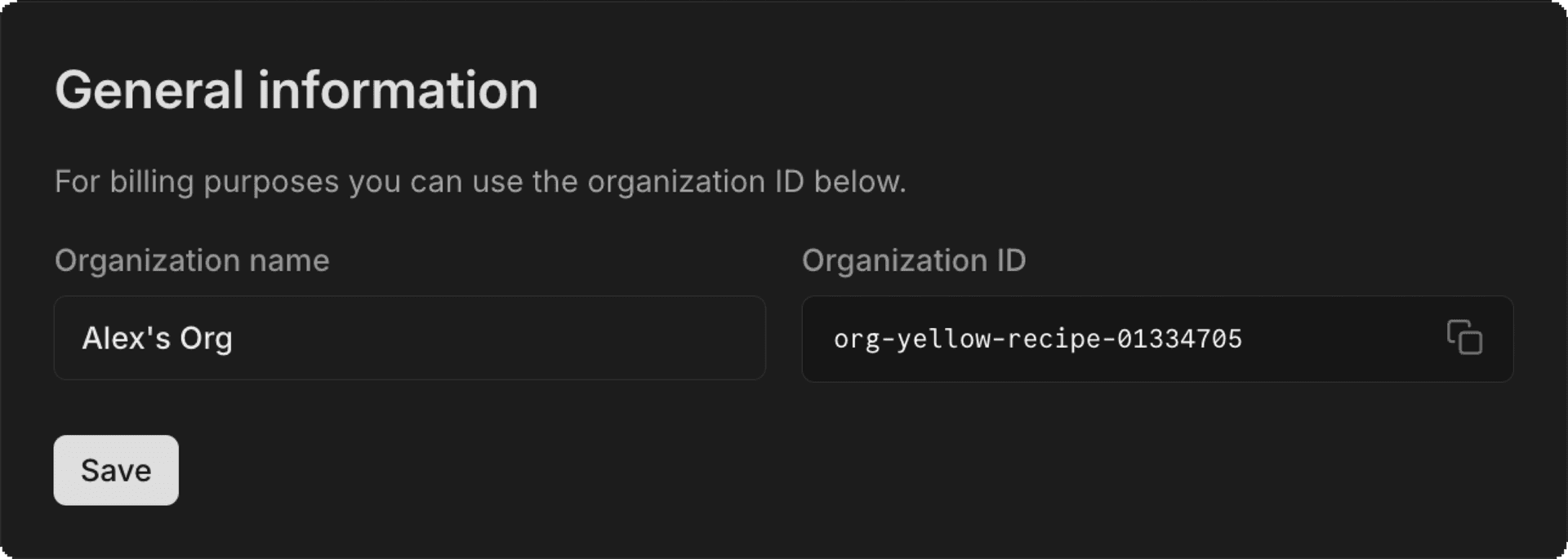This screenshot has height=559, width=1568.
Task: Click inside the Organization name field
Action: (x=408, y=337)
